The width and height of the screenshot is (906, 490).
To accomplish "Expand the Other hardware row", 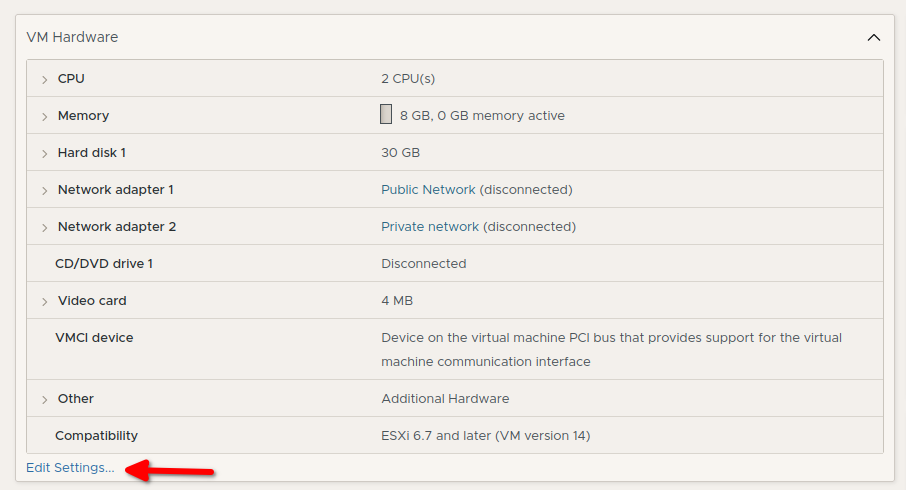I will [x=44, y=399].
